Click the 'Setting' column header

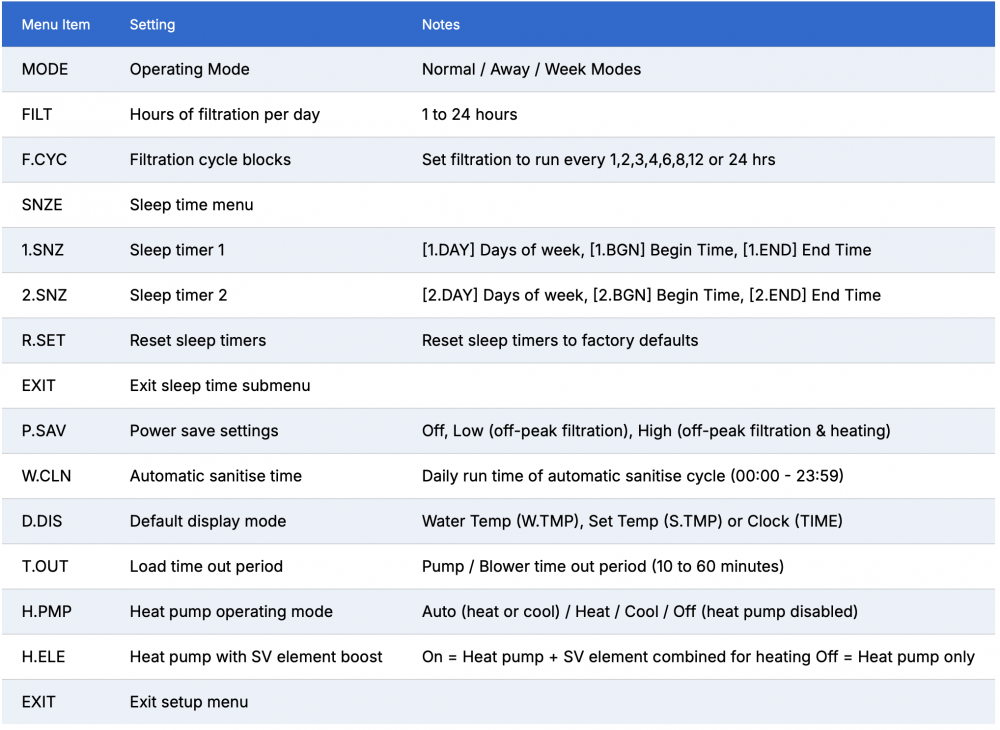[x=152, y=25]
